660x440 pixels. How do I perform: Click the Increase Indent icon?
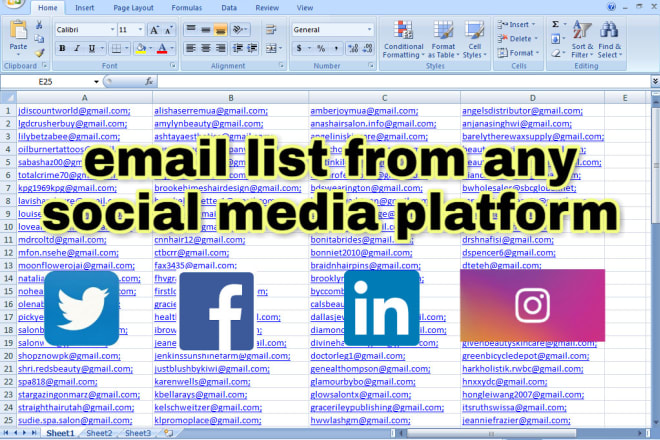(x=252, y=48)
